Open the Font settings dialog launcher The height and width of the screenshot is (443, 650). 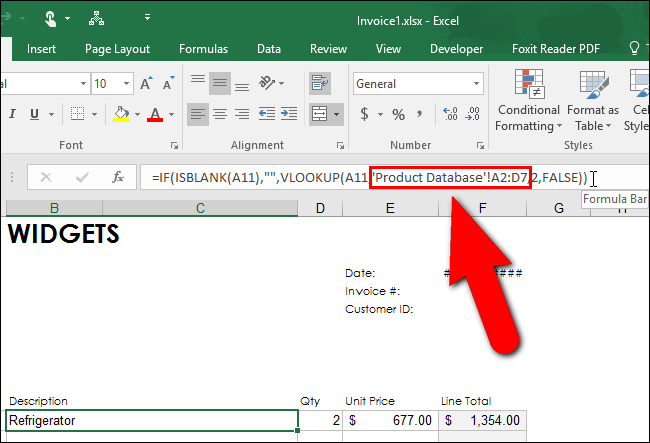(175, 145)
